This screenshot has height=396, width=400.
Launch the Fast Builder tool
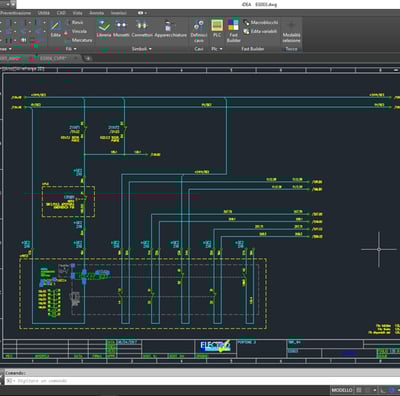click(x=233, y=31)
